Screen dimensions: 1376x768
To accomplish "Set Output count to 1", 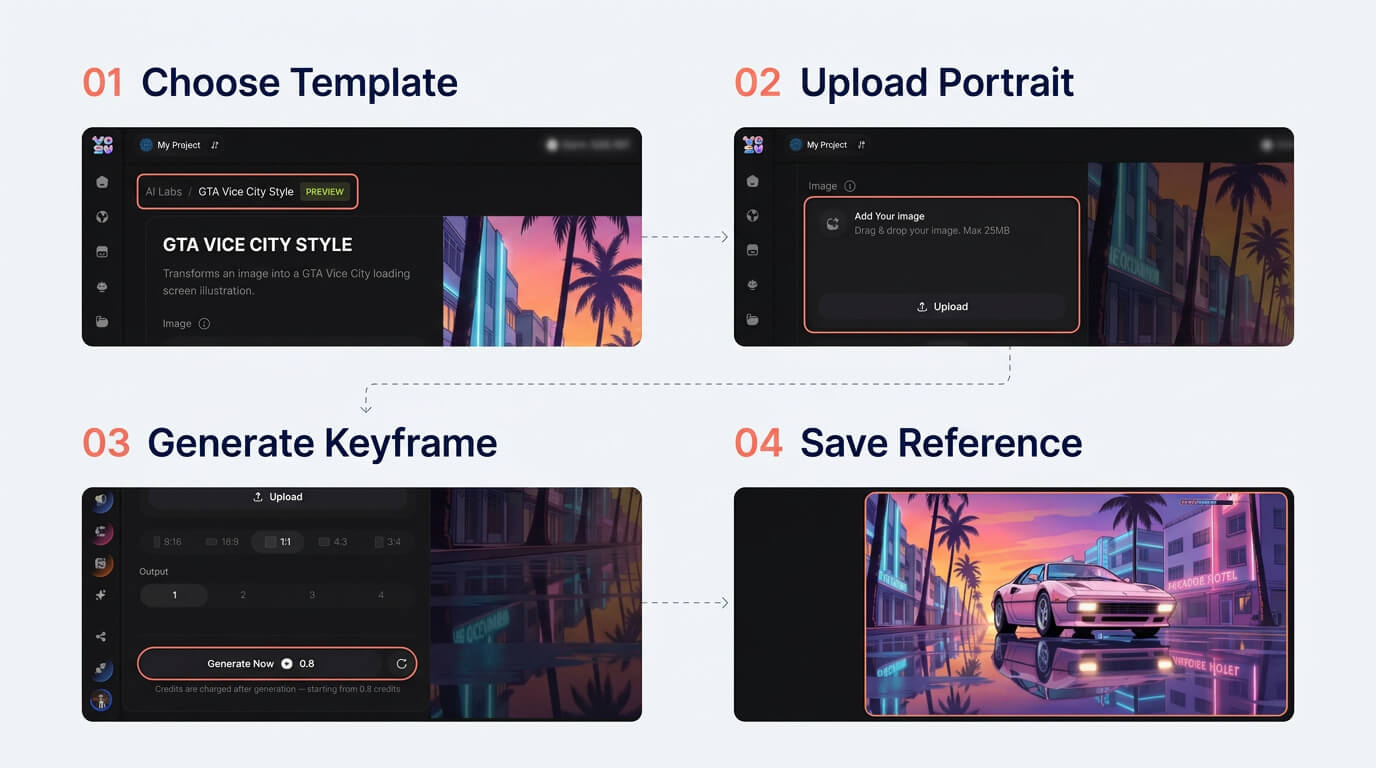I will tap(174, 595).
